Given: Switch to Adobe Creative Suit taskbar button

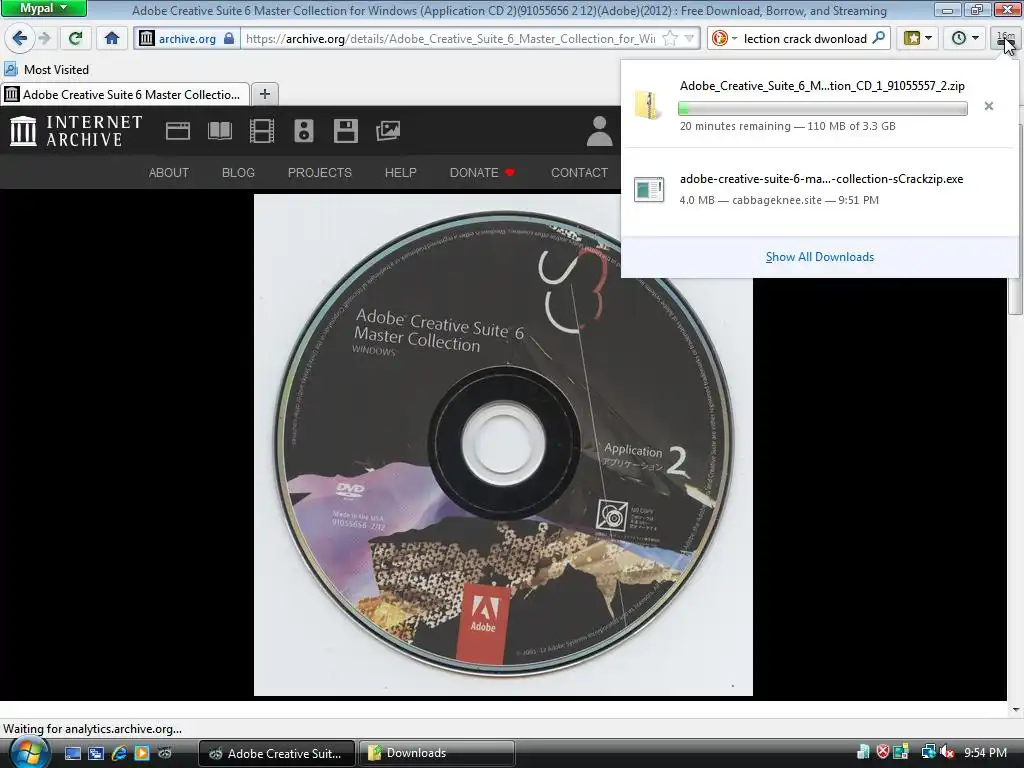Looking at the screenshot, I should 276,753.
